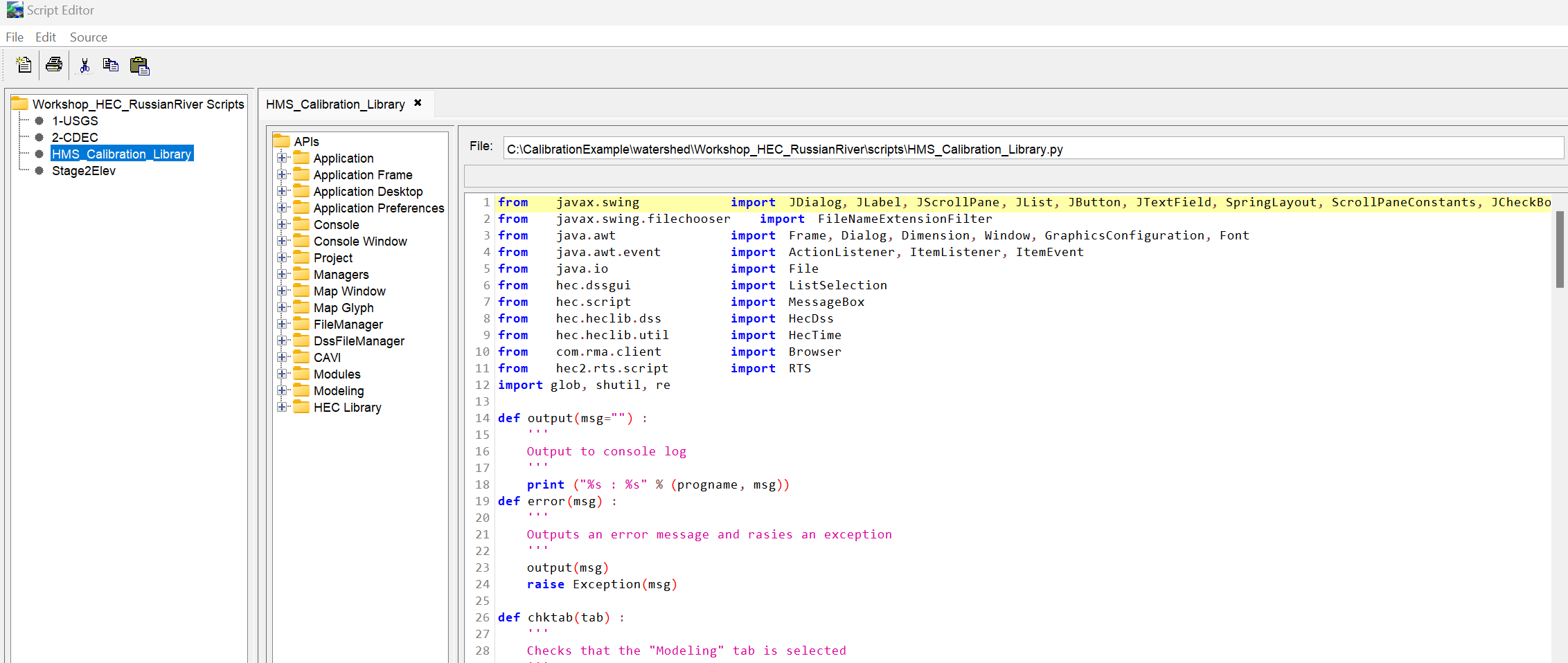Open the Source menu
Image resolution: width=1568 pixels, height=663 pixels.
pos(88,37)
